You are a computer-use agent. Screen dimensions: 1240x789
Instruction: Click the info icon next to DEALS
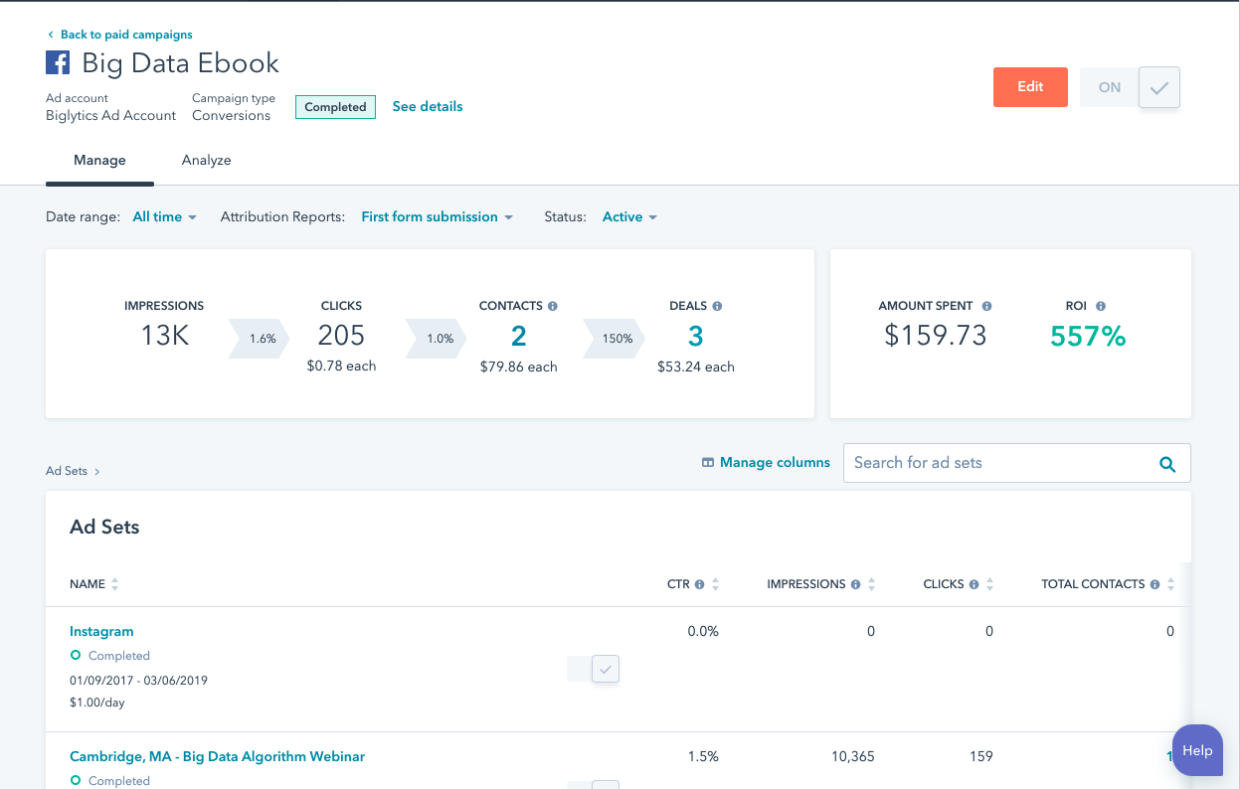[717, 306]
